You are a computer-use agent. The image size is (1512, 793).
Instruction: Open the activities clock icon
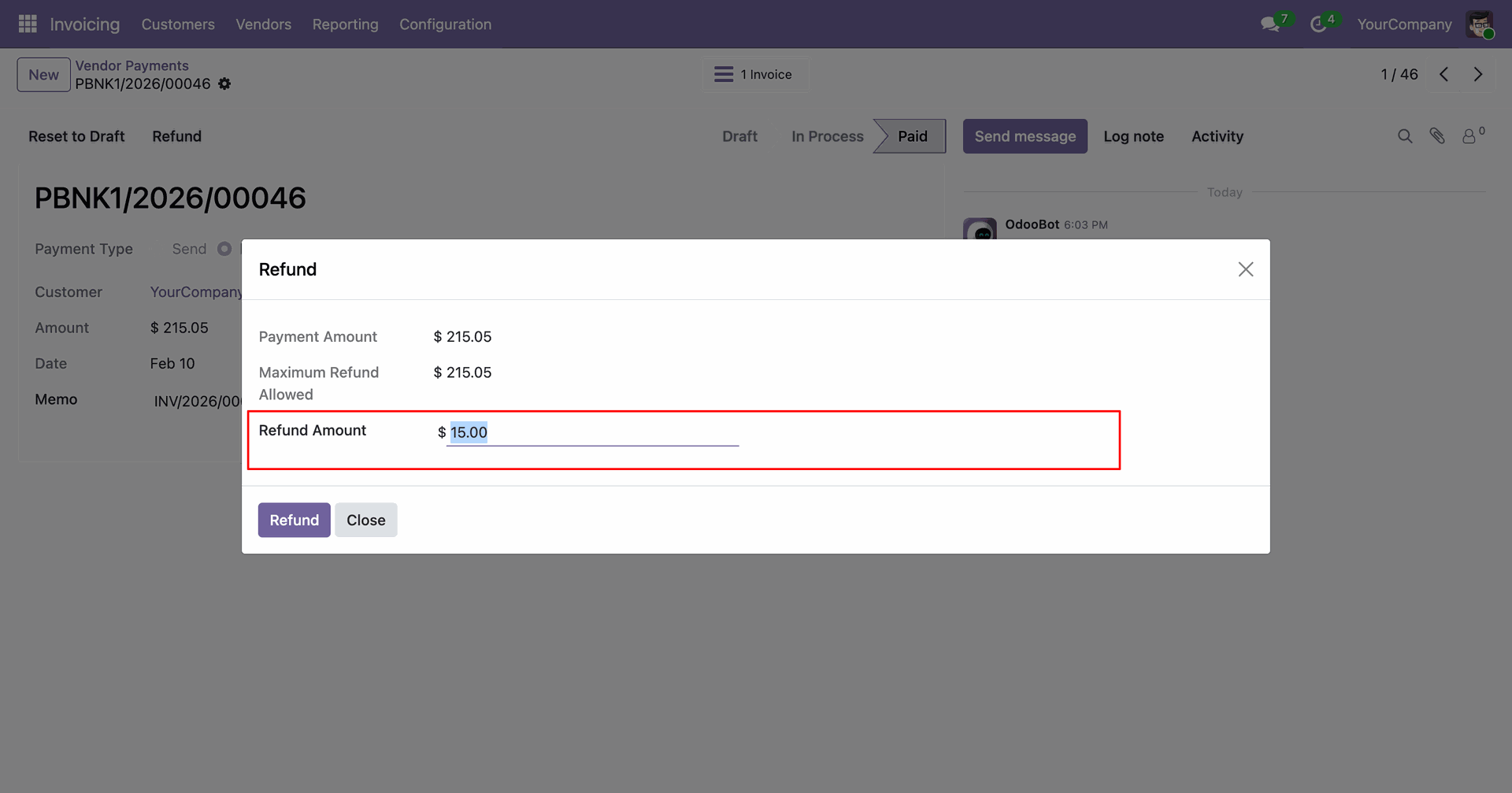(1317, 24)
